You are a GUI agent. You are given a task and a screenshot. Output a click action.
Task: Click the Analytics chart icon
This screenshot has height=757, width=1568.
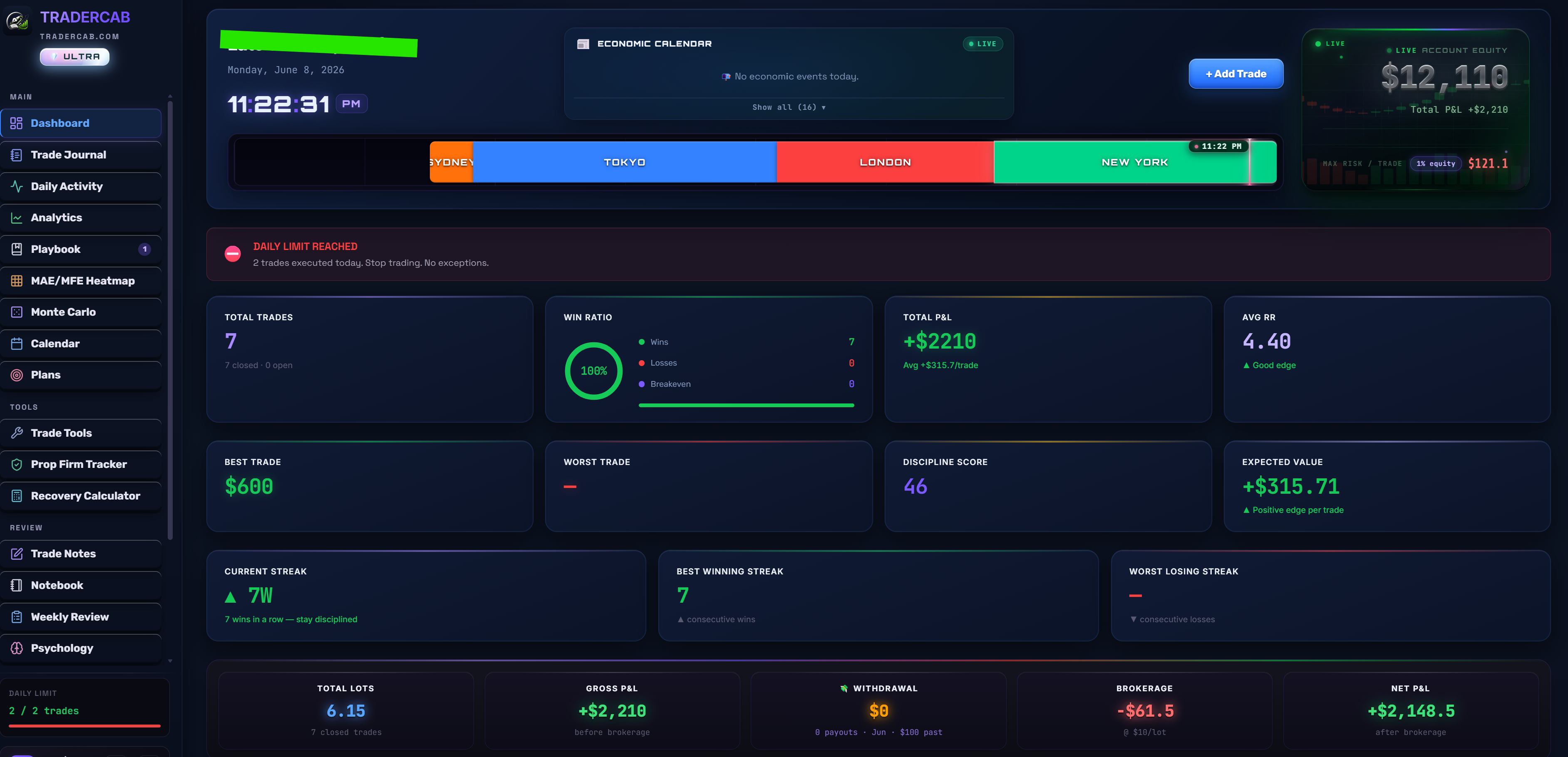16,218
